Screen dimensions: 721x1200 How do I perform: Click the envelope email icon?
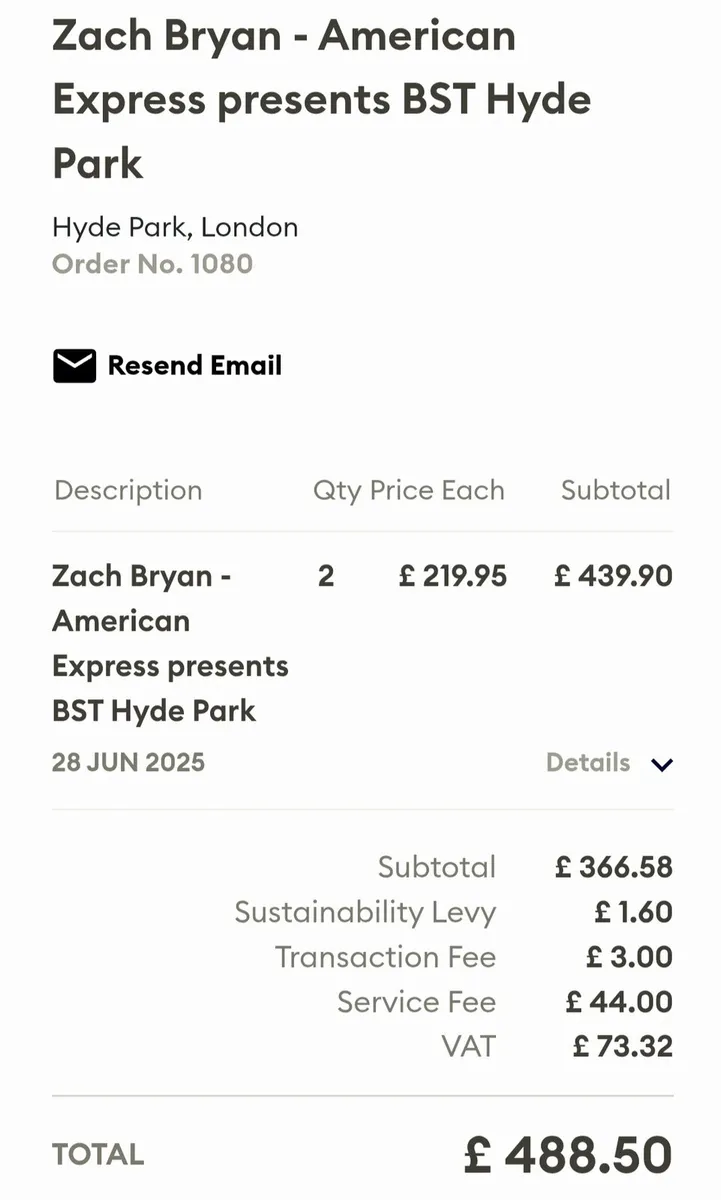(74, 366)
